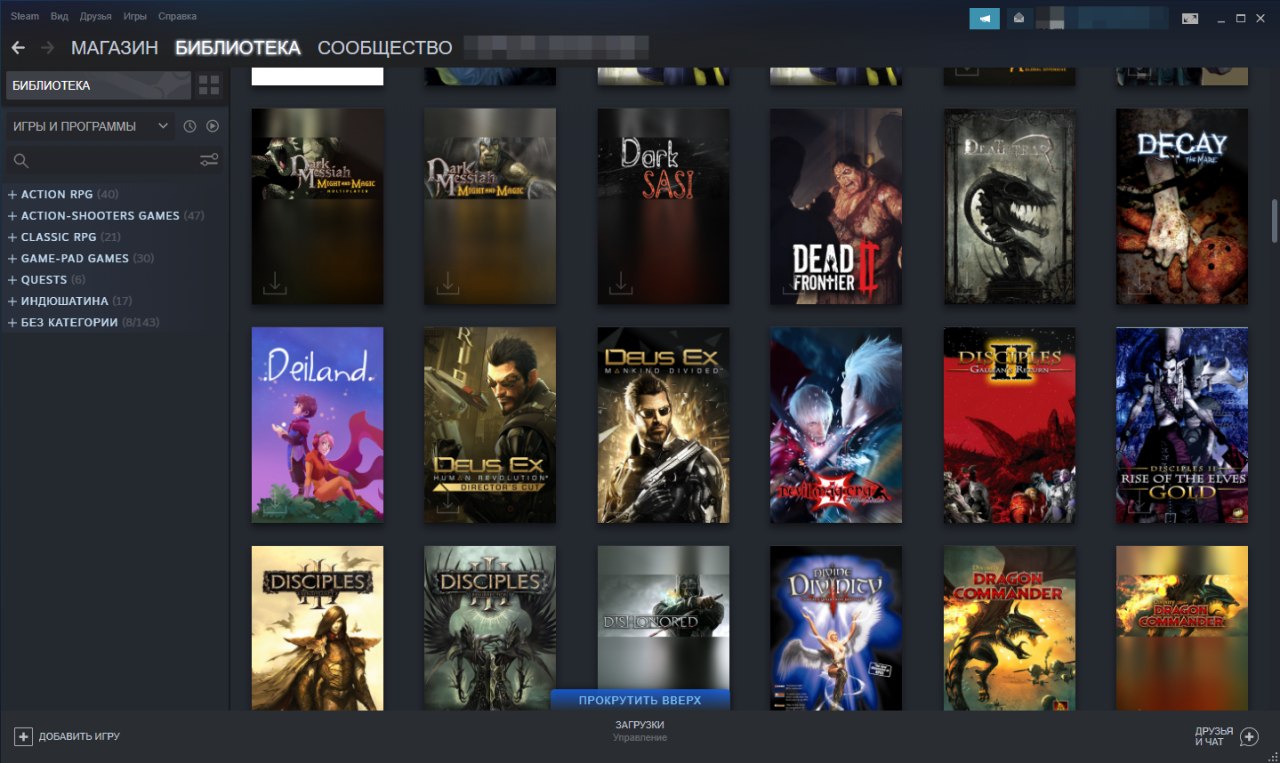
Task: Open the inbox envelope icon
Action: (1019, 18)
